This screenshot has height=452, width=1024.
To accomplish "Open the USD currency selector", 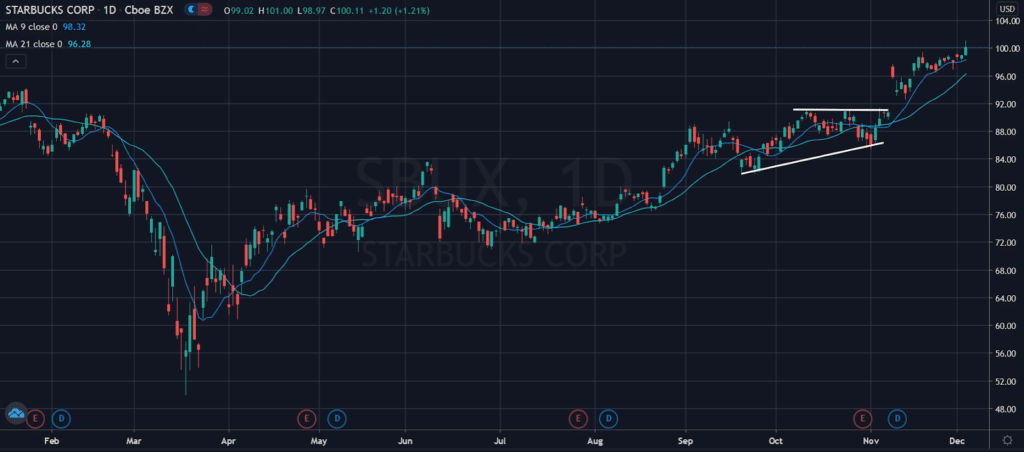I will click(1006, 8).
